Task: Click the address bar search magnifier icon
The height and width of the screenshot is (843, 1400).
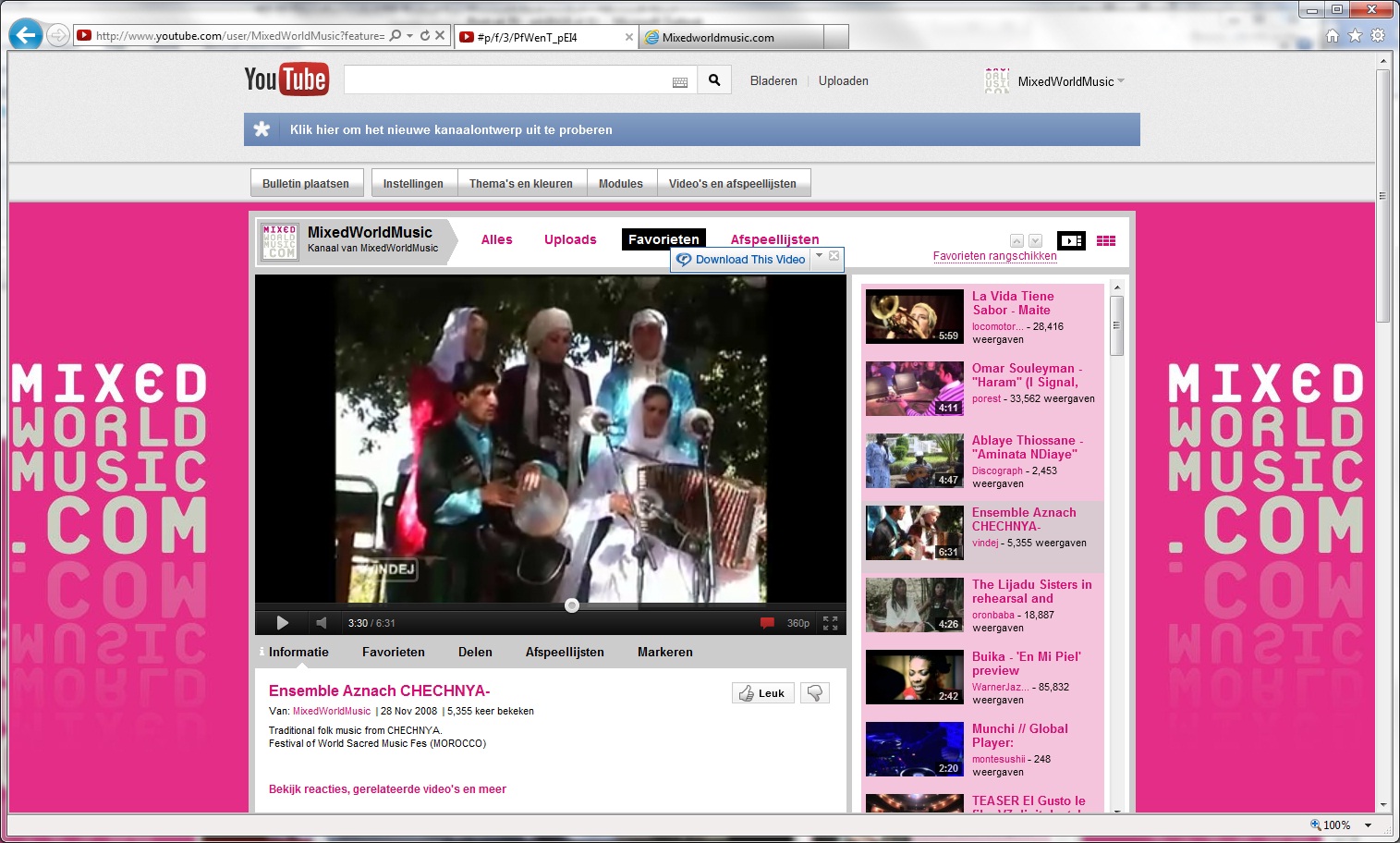Action: [396, 36]
